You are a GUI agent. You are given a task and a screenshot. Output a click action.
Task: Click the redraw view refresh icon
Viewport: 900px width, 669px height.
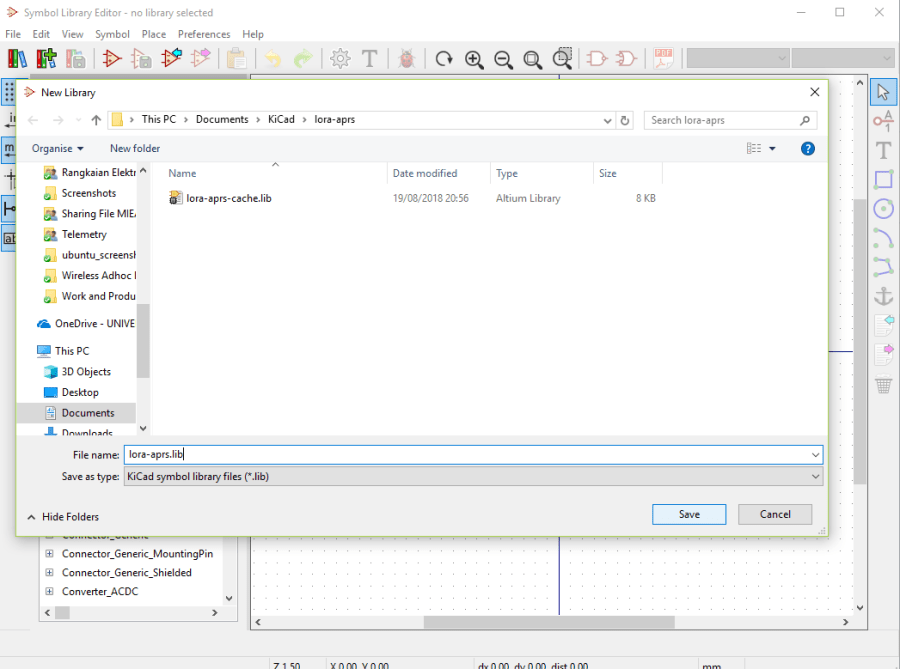coord(444,59)
